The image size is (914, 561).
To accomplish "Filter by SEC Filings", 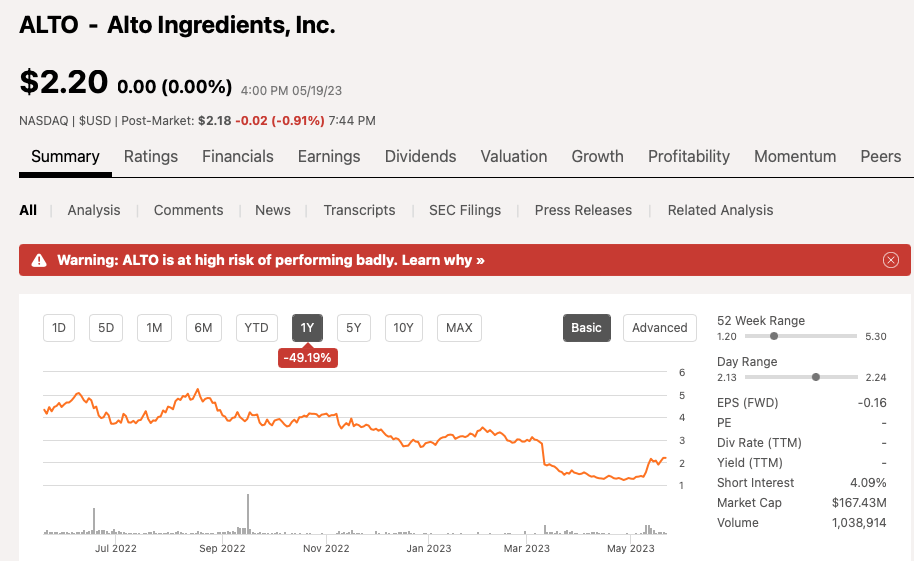I will coord(465,210).
